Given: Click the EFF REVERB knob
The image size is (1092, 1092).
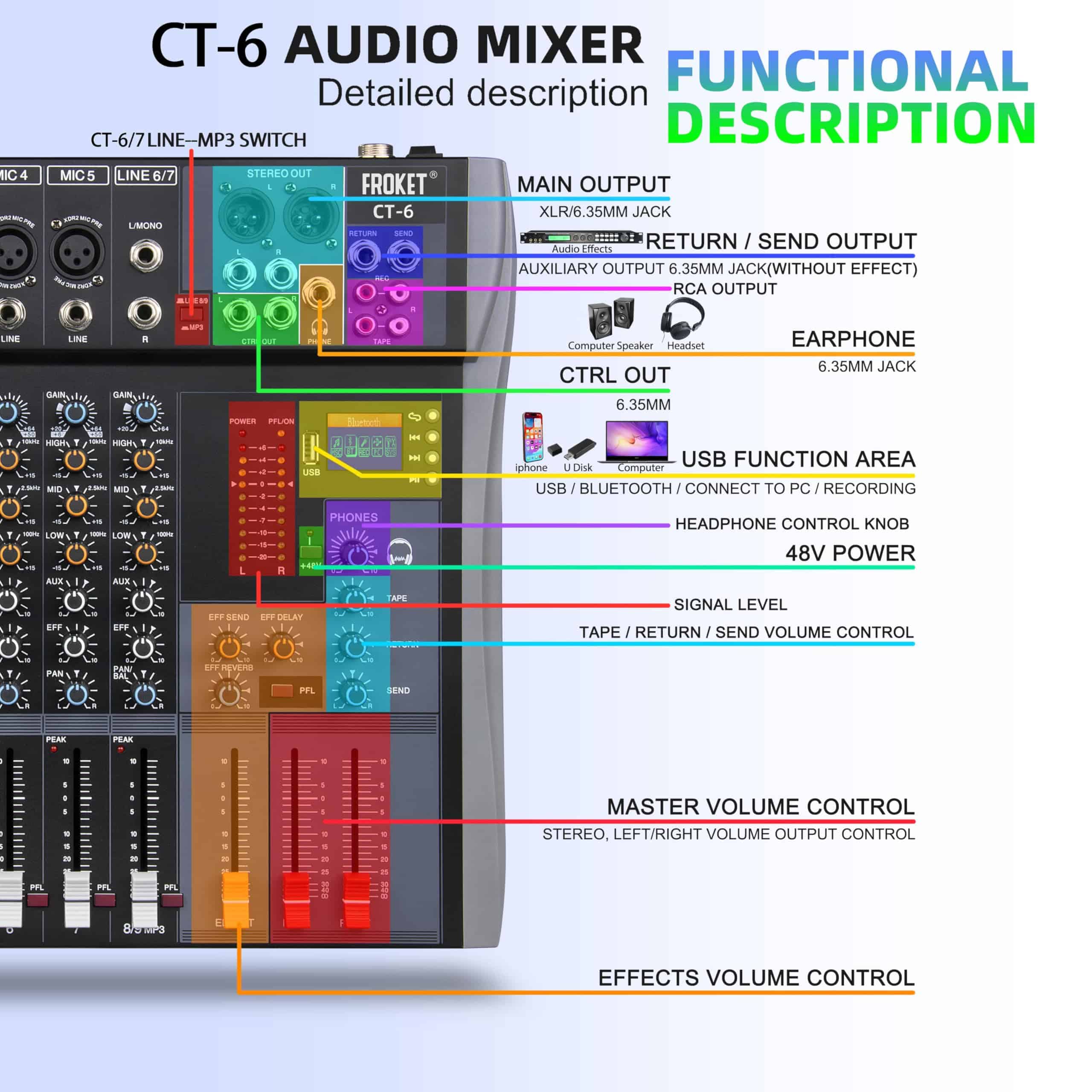Looking at the screenshot, I should 229,694.
